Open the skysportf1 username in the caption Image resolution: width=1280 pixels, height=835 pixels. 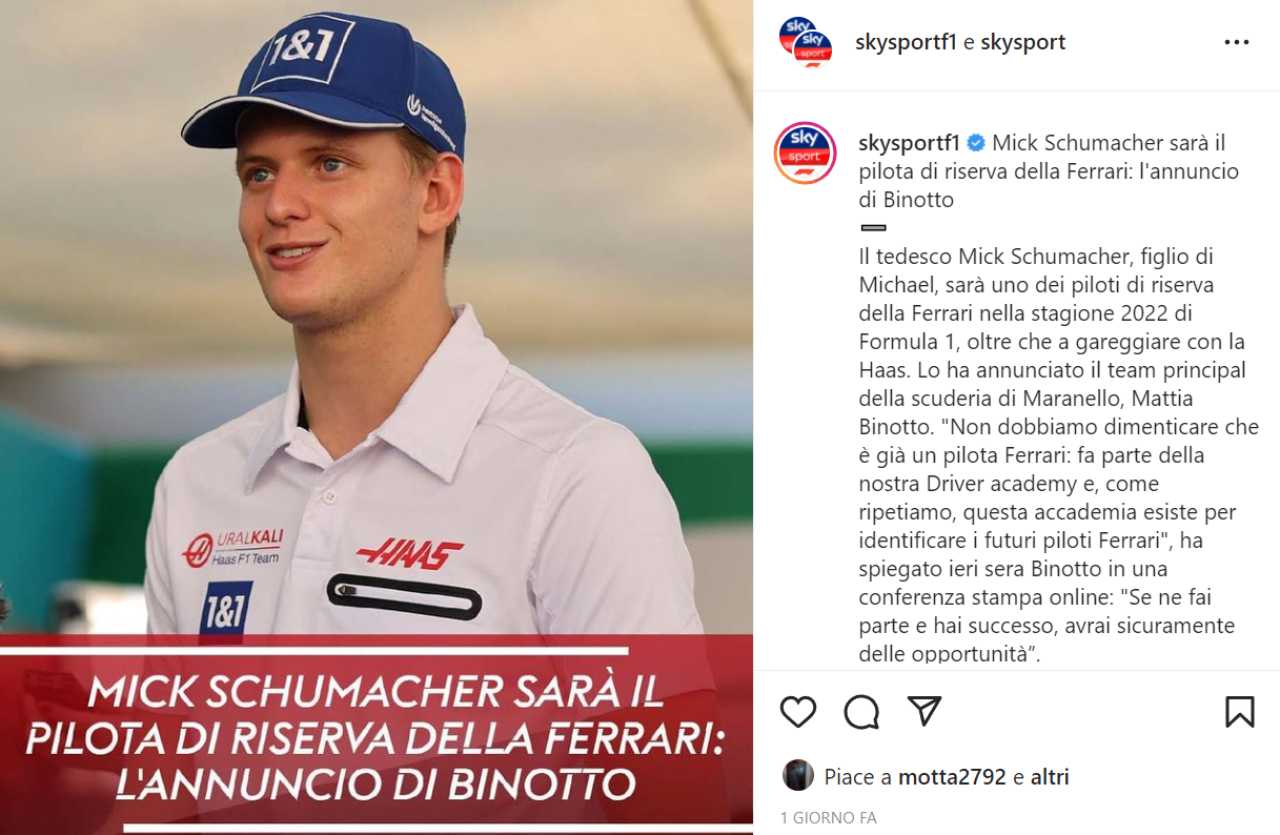pyautogui.click(x=909, y=142)
